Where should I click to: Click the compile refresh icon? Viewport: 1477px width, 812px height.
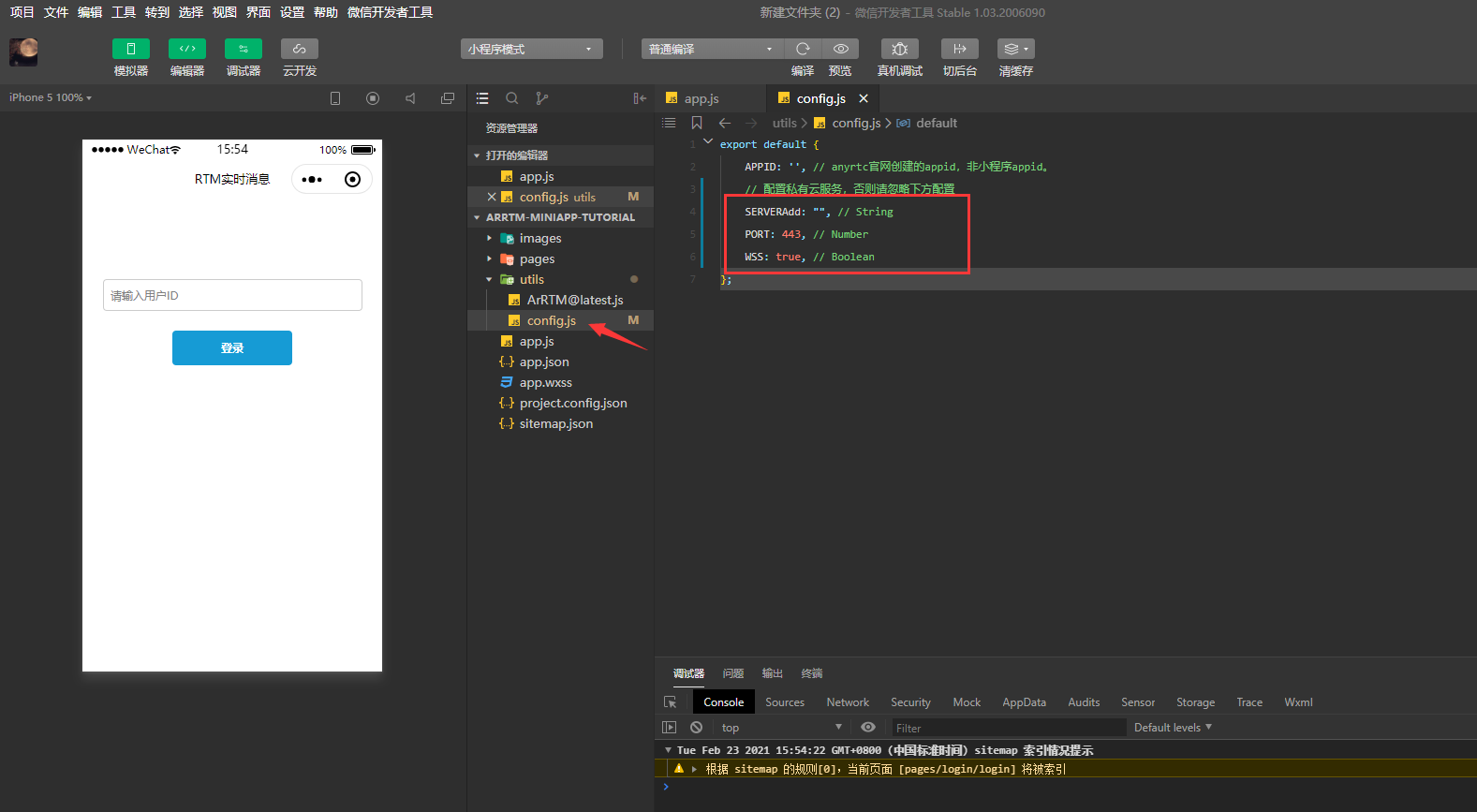coord(803,49)
